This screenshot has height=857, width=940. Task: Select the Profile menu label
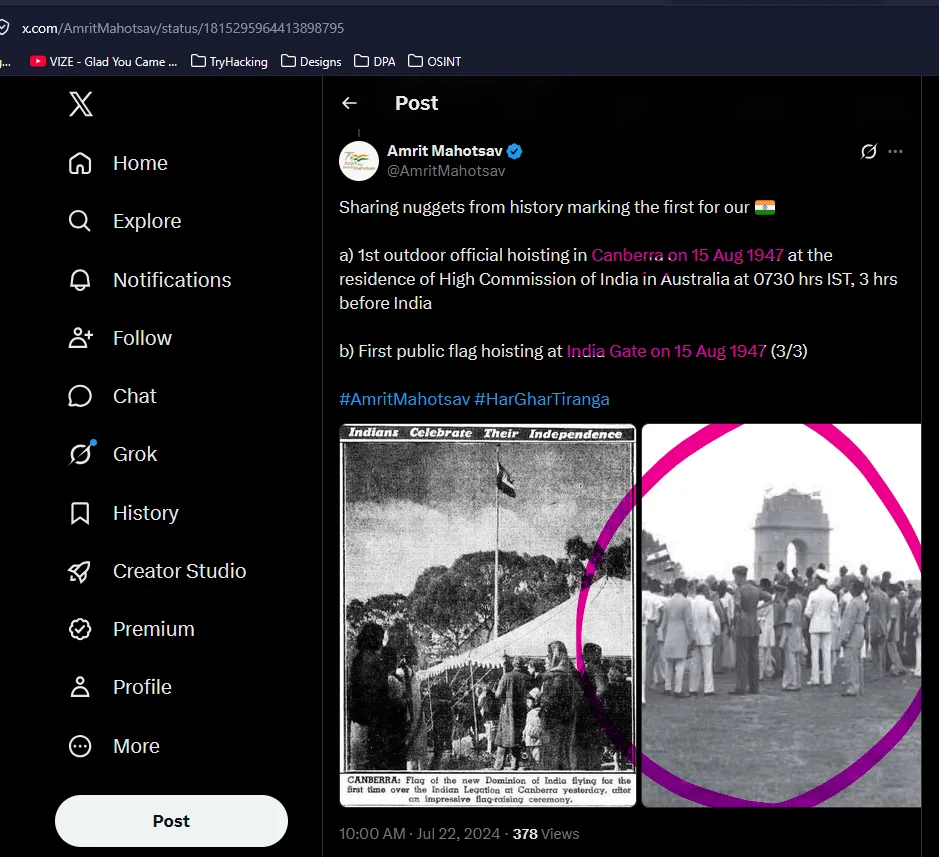click(x=142, y=687)
